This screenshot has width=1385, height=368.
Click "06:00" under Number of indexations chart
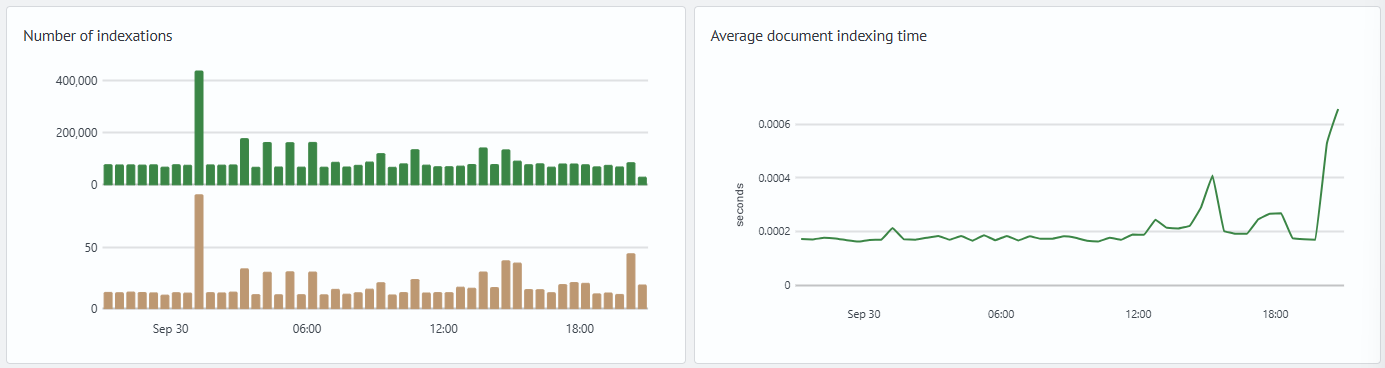point(306,329)
